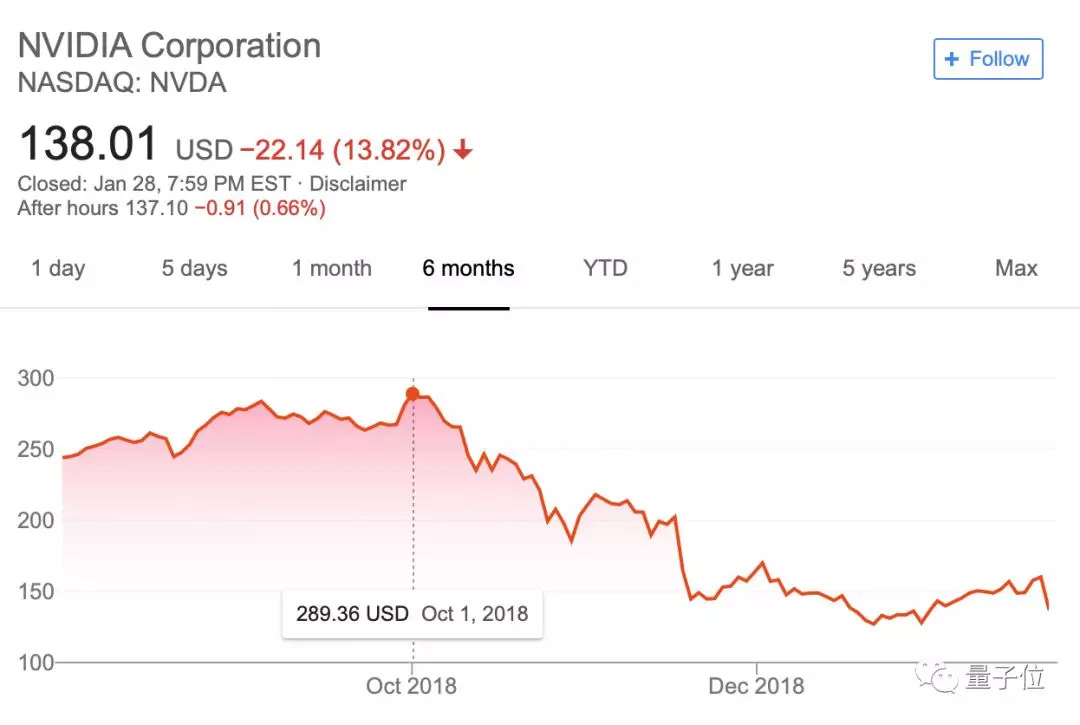Viewport: 1080px width, 725px height.
Task: Select the 6 months tab
Action: click(468, 268)
